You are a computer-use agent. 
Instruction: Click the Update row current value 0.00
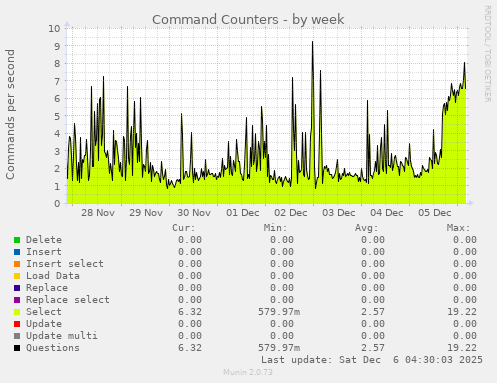click(190, 324)
